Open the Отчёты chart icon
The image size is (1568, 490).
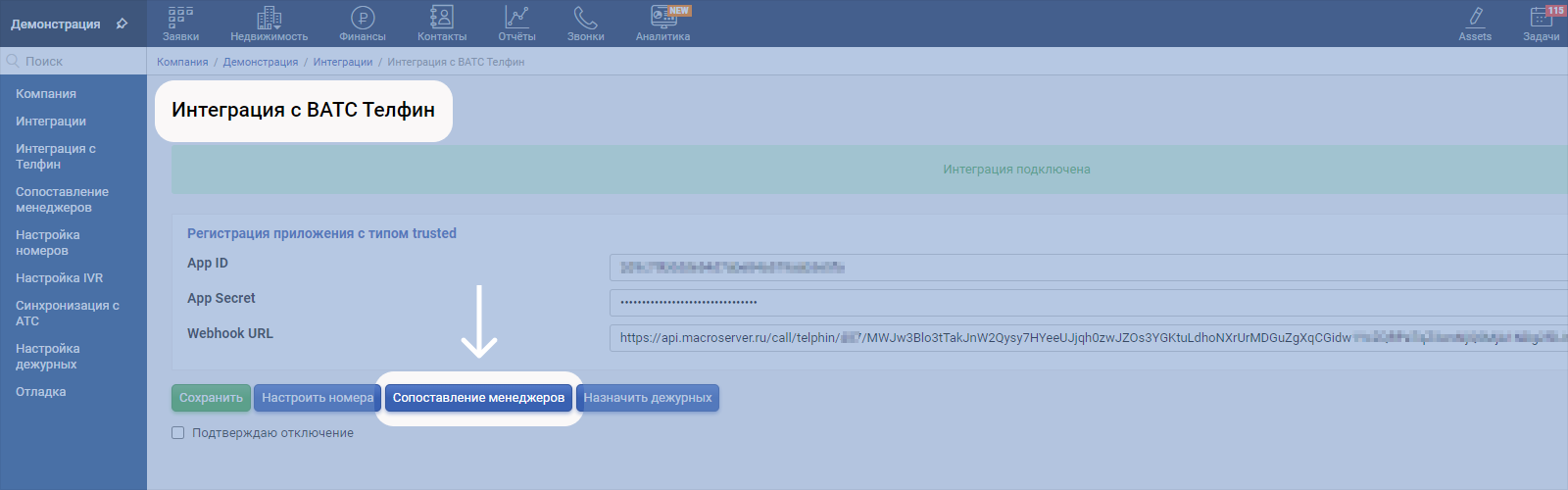516,18
